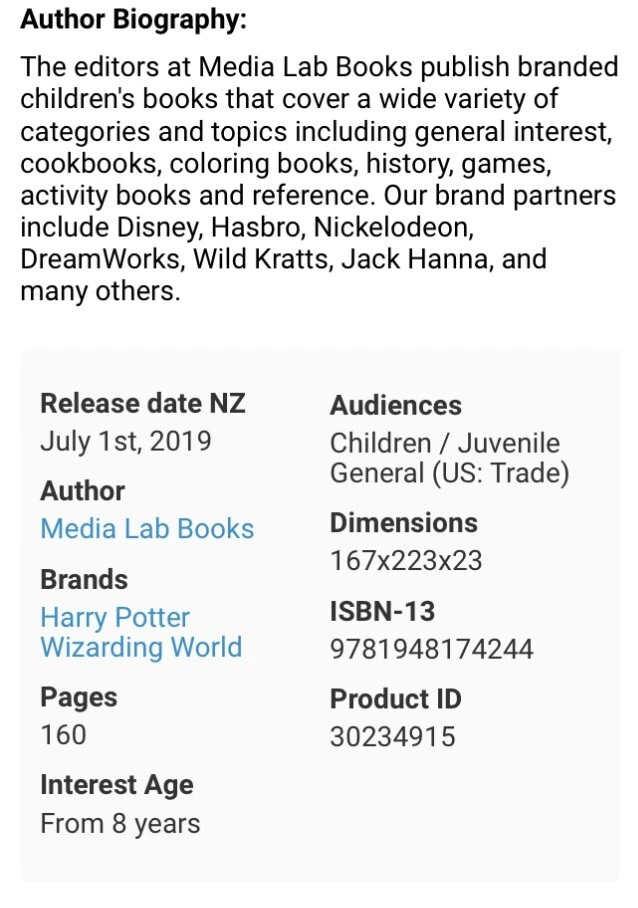Click the product ID number 30234915

(393, 737)
